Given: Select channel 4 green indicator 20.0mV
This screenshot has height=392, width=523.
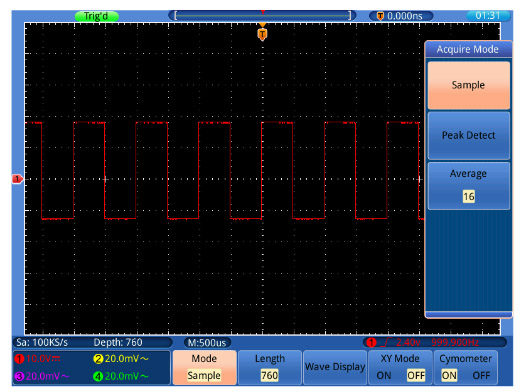Looking at the screenshot, I should (121, 376).
